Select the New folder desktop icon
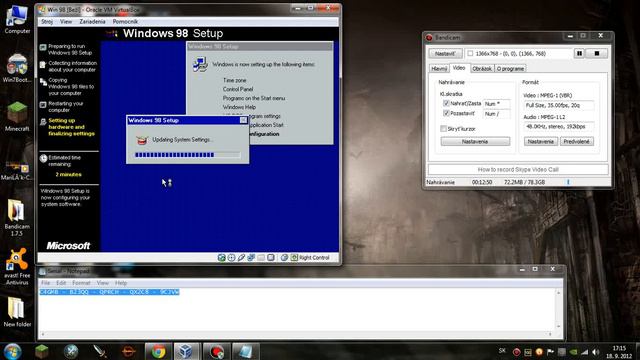640x360 pixels. click(x=17, y=312)
